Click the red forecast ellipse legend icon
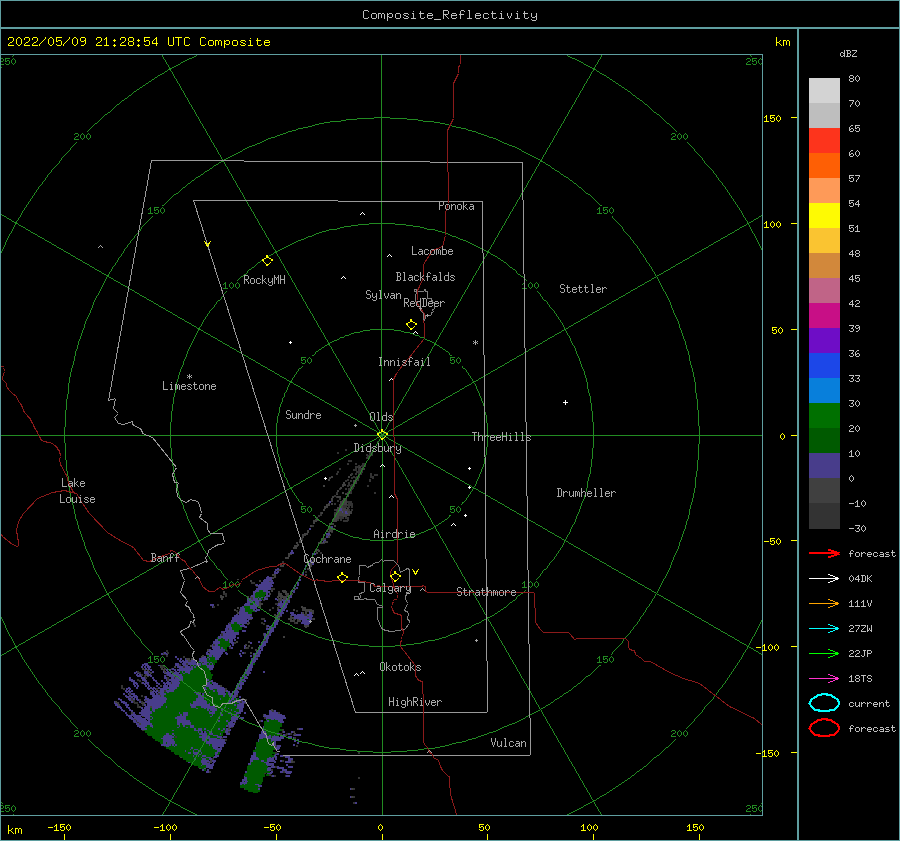The height and width of the screenshot is (841, 900). click(x=825, y=728)
